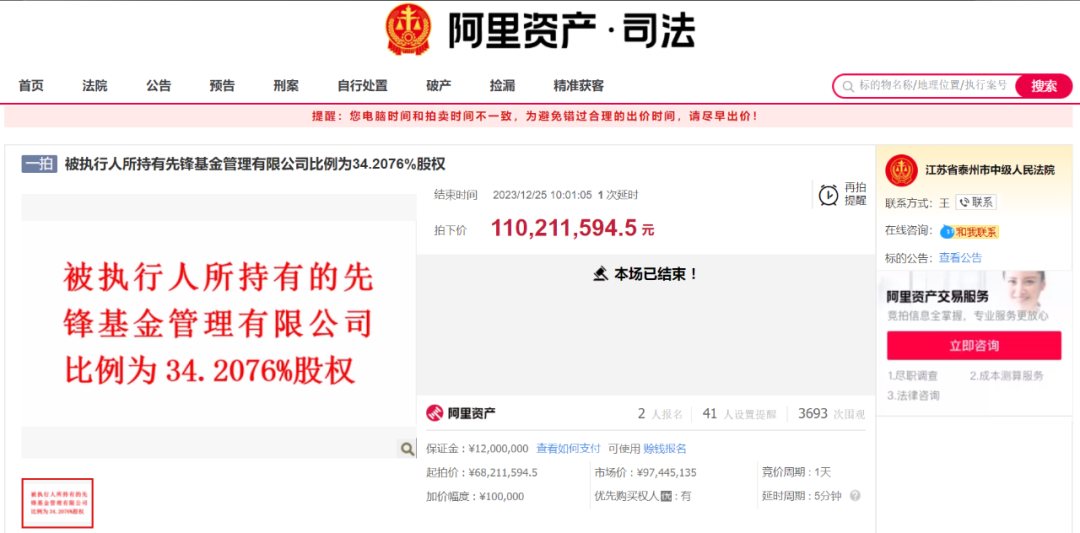Click the magnifier zoom icon under image
Viewport: 1080px width, 533px height.
pyautogui.click(x=407, y=449)
